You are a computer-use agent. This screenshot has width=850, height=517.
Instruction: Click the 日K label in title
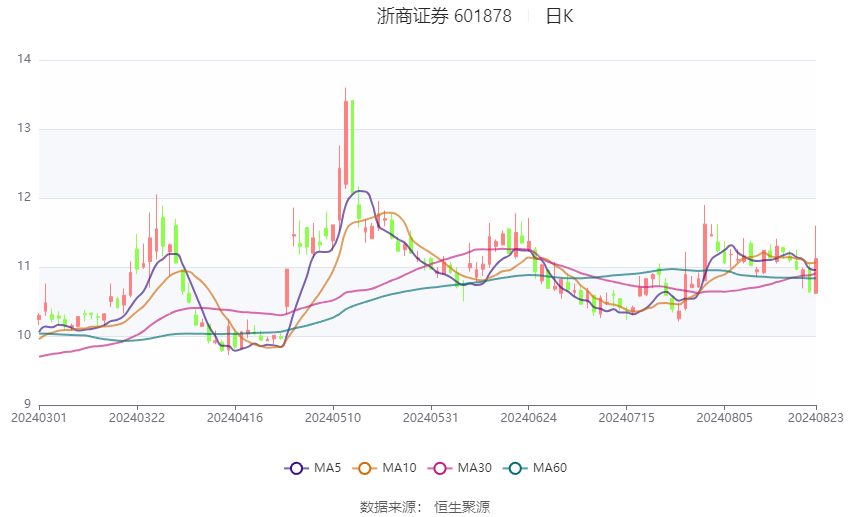(x=559, y=16)
